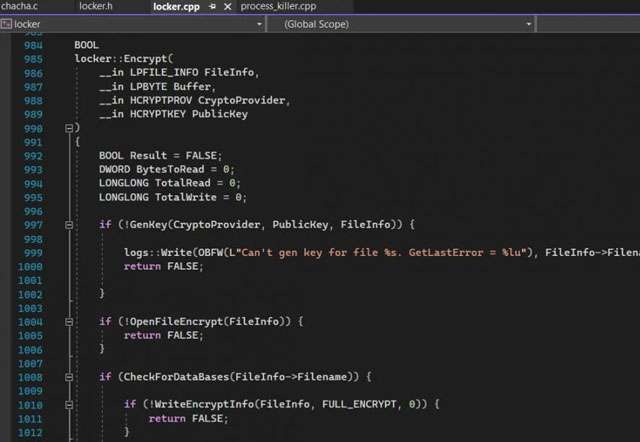Click LONGLONG TotalRead declaration
The height and width of the screenshot is (442, 640).
click(x=169, y=183)
